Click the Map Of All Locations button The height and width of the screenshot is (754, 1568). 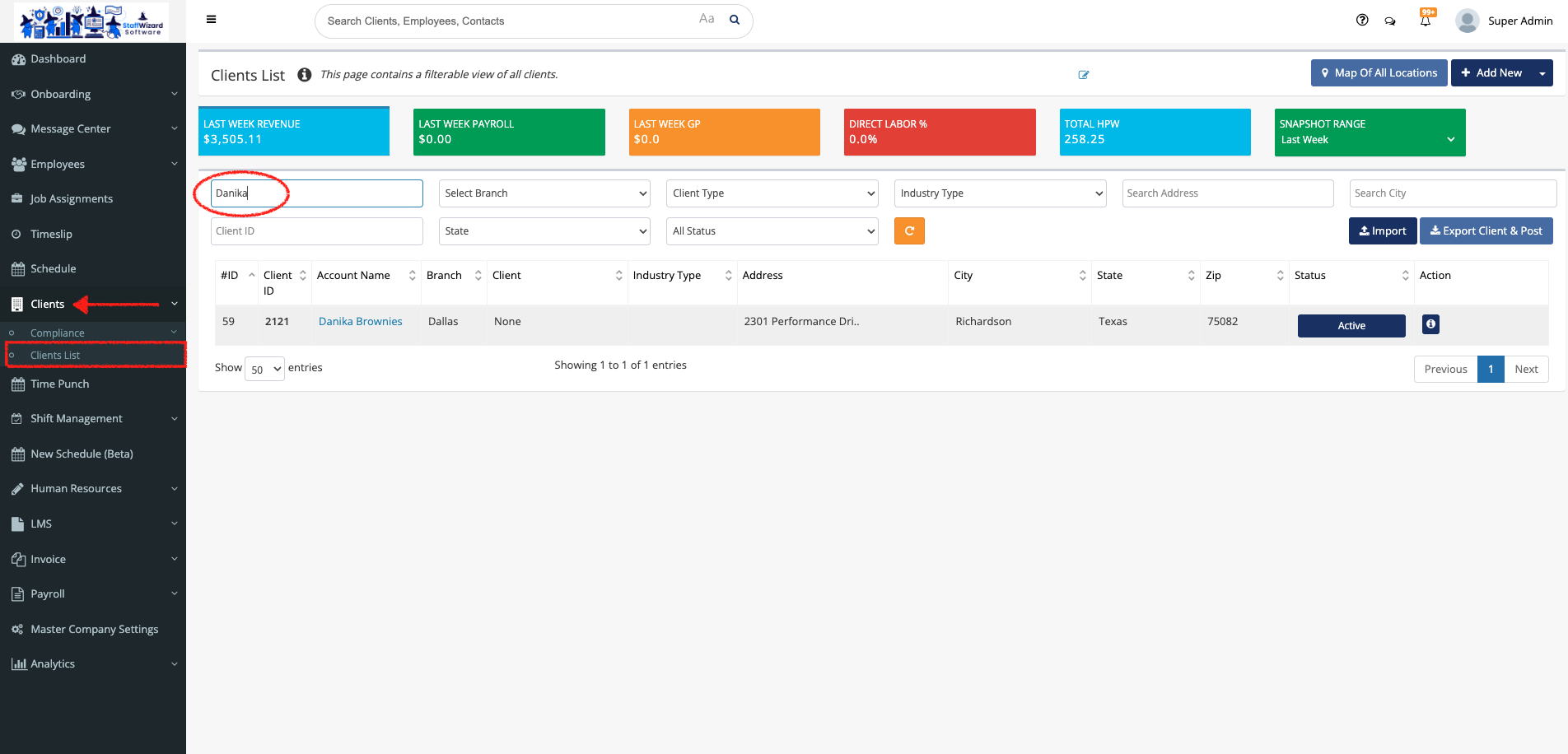[x=1379, y=73]
